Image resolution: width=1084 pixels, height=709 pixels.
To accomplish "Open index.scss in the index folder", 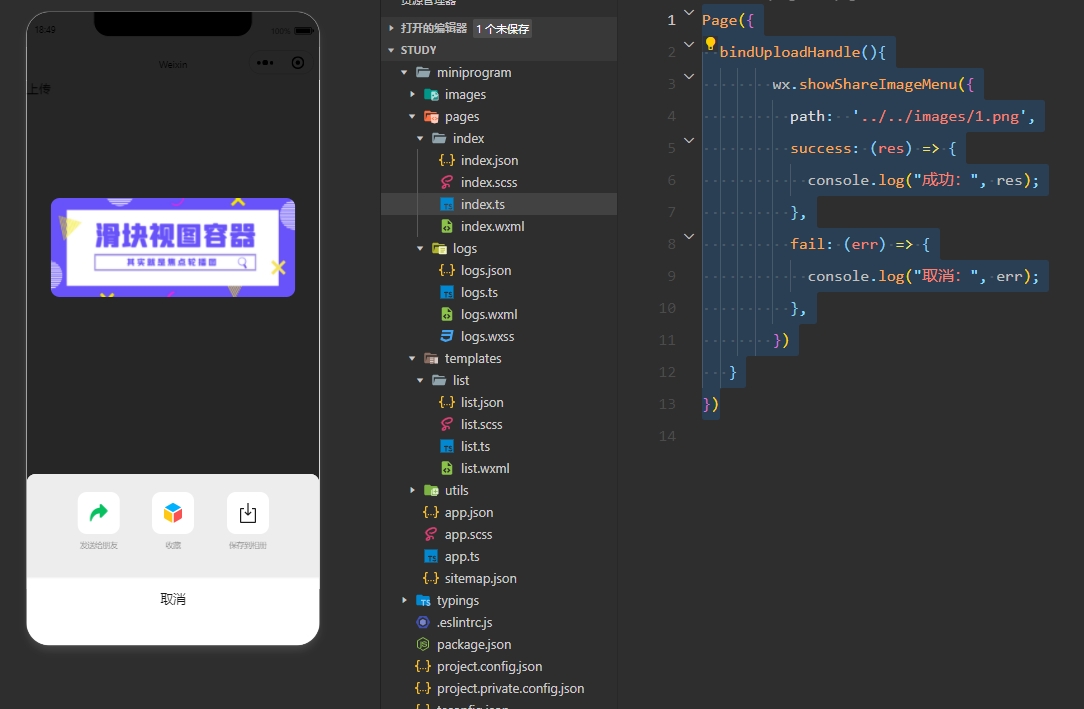I will [x=488, y=182].
